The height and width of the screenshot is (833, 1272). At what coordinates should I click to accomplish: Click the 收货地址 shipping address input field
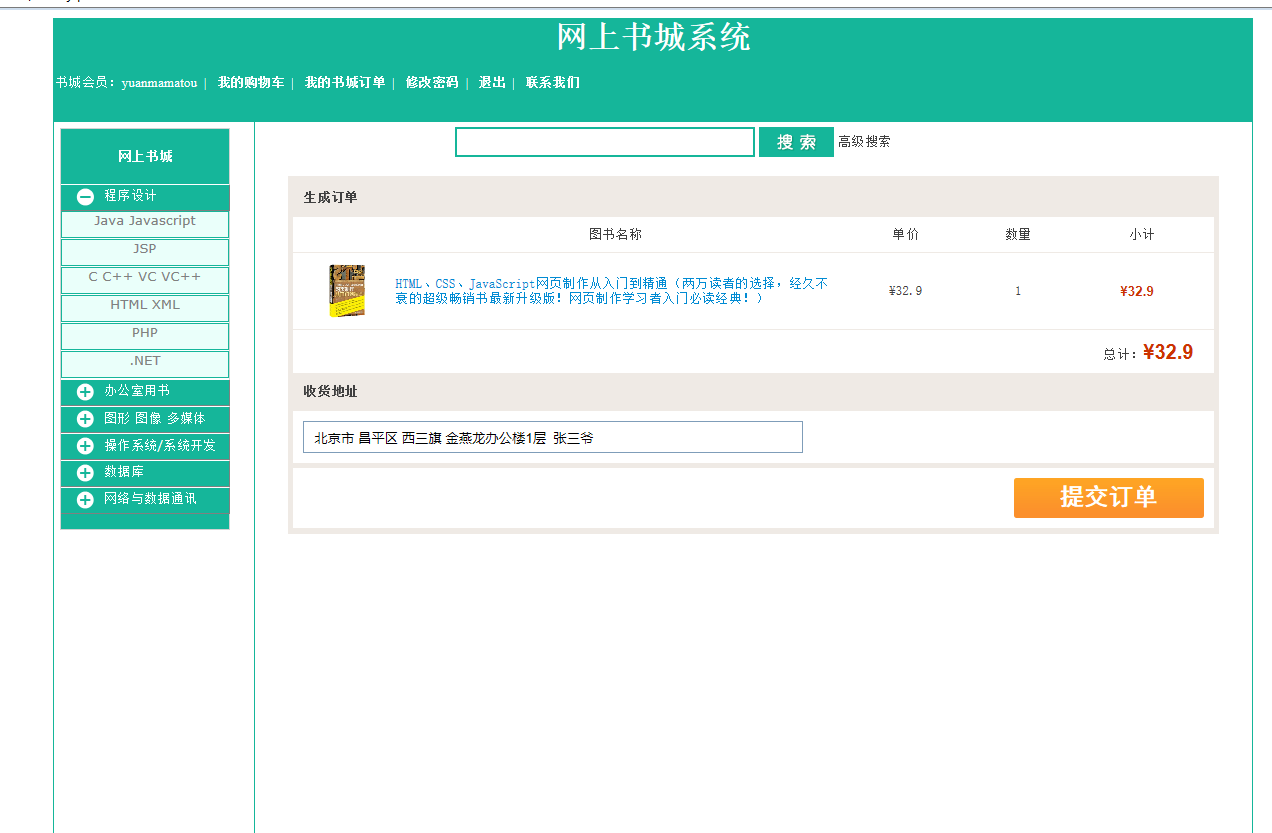552,436
